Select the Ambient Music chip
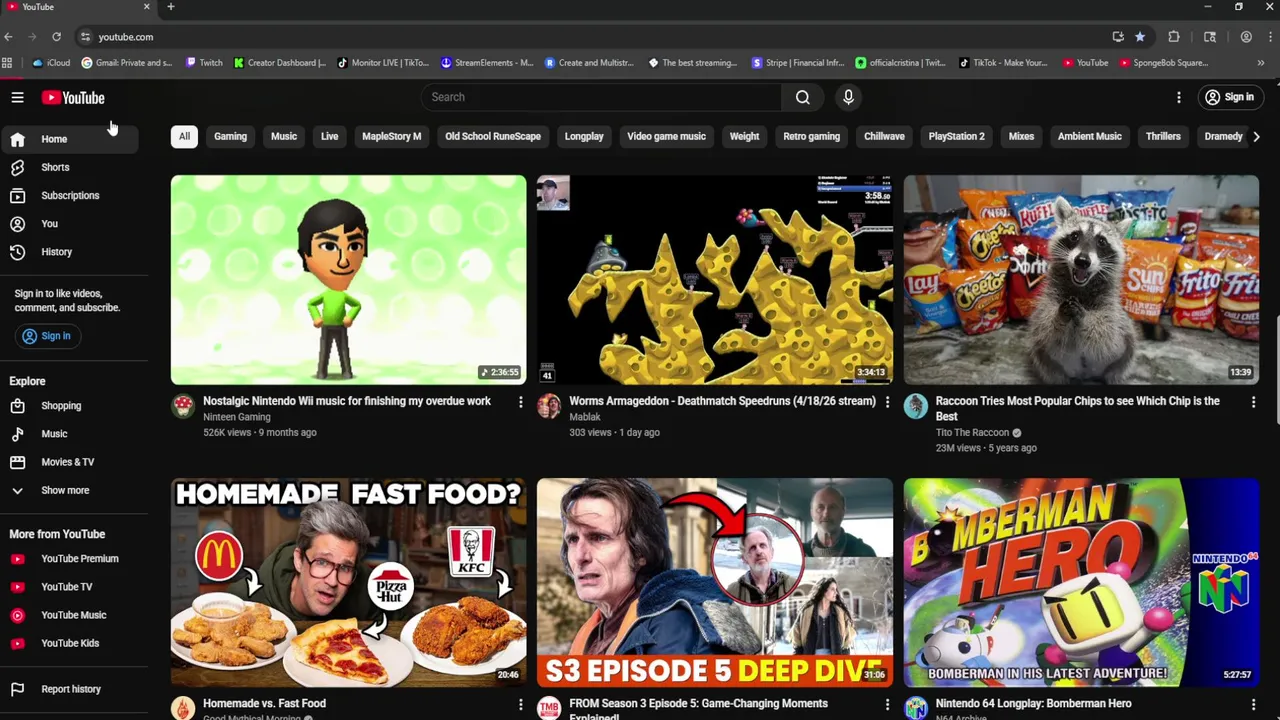 [1089, 136]
